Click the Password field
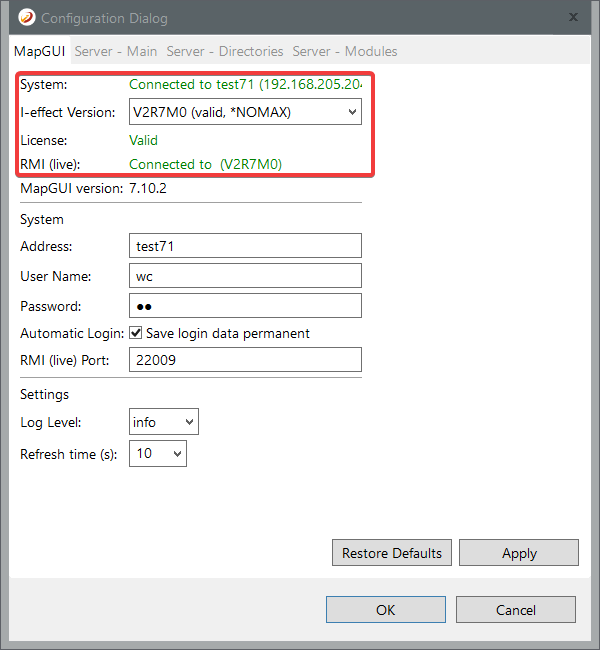Image resolution: width=600 pixels, height=650 pixels. tap(245, 306)
